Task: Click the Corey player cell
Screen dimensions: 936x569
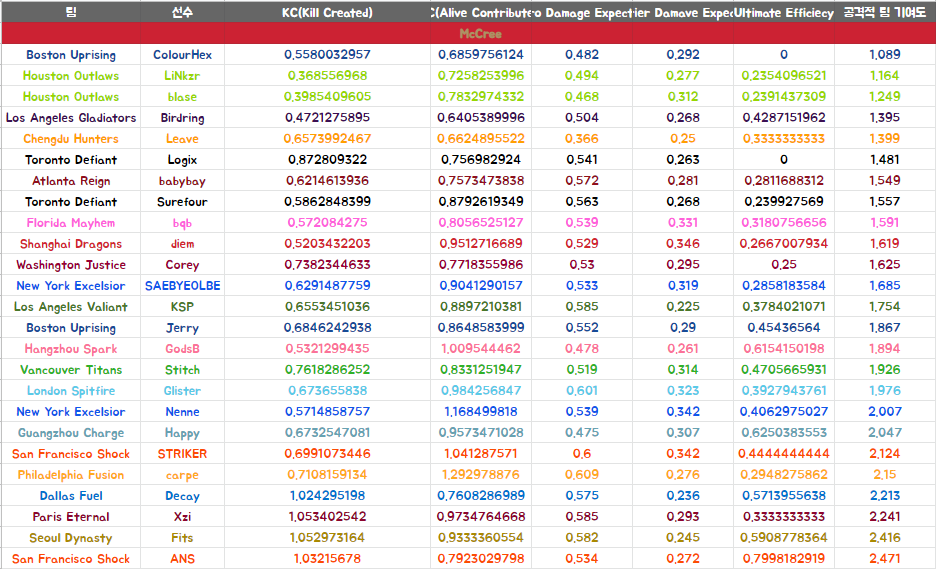Action: 182,264
